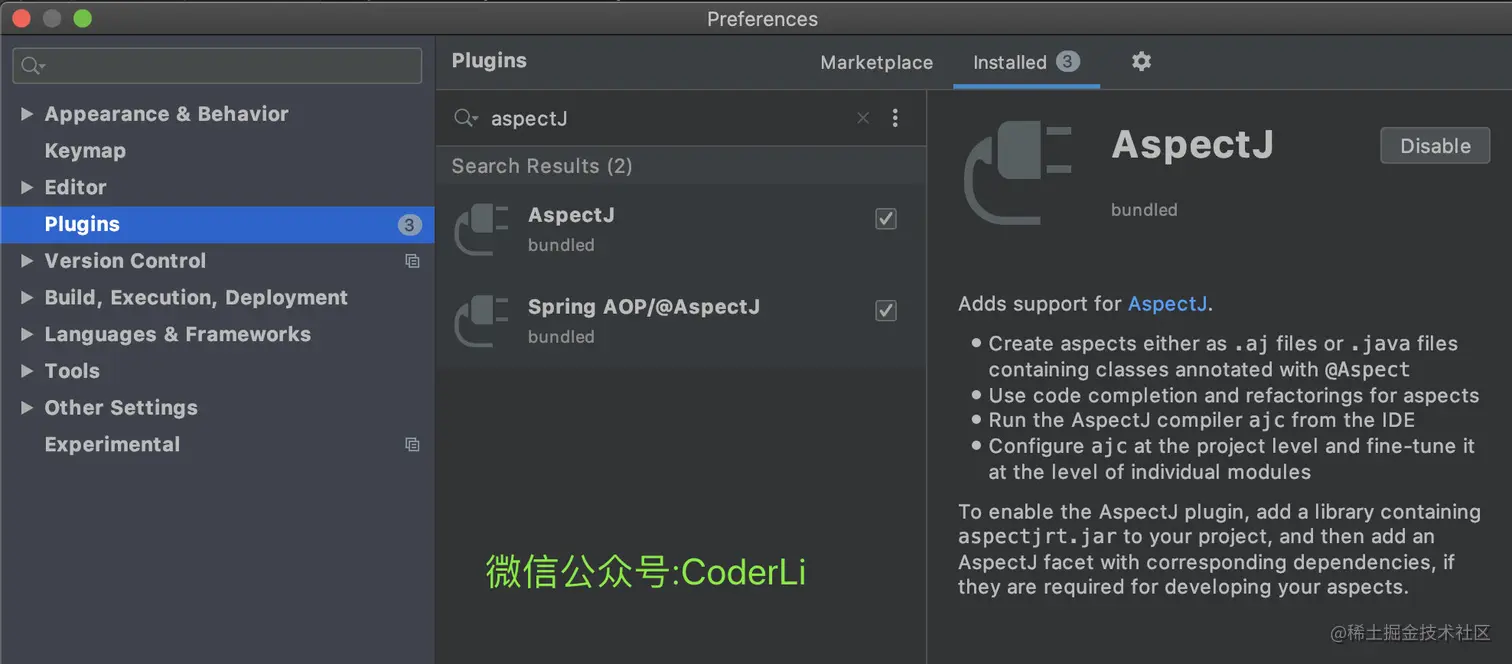This screenshot has width=1512, height=664.
Task: Select Keymap in the settings sidebar
Action: (x=84, y=150)
